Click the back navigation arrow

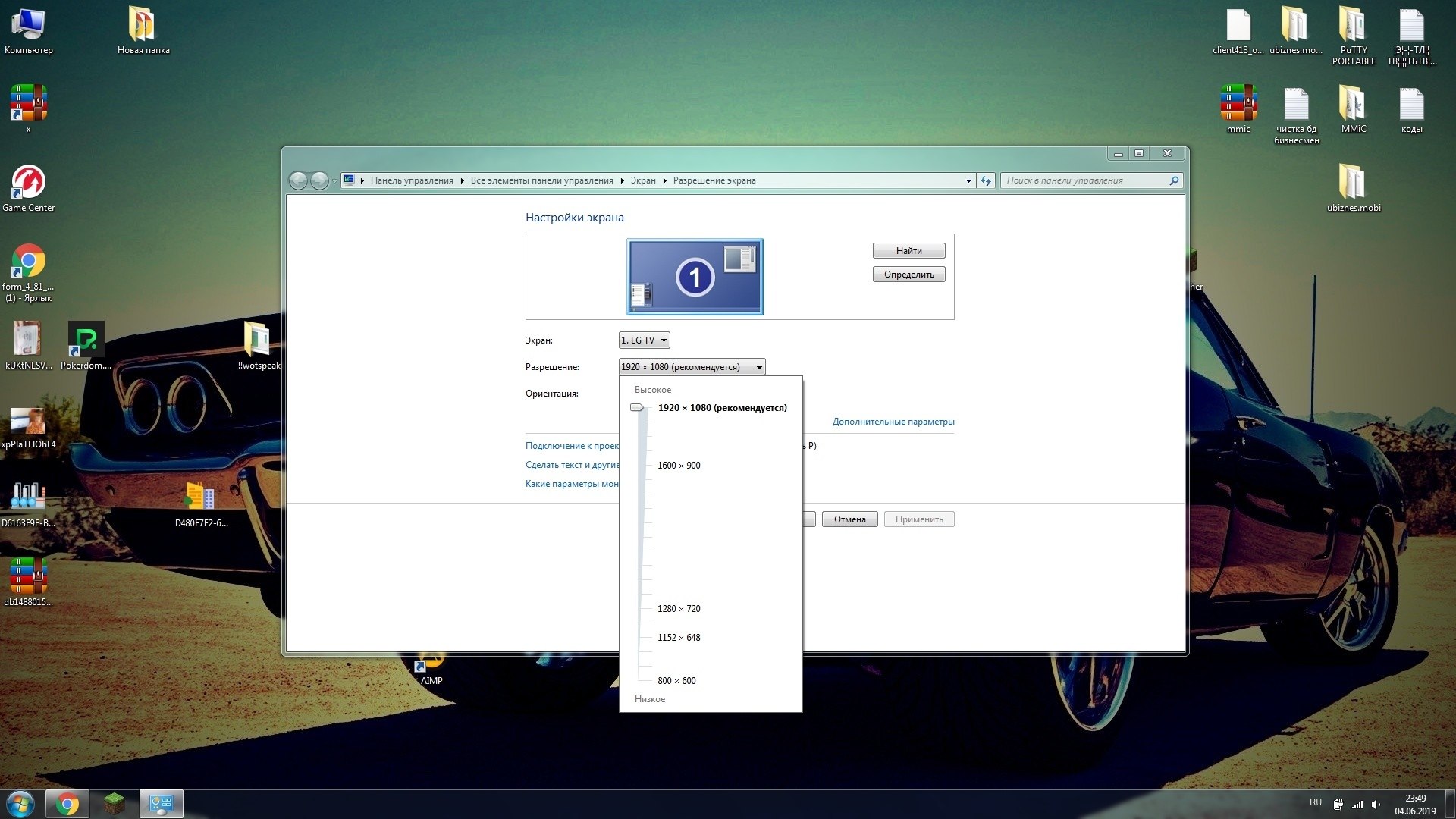[298, 180]
